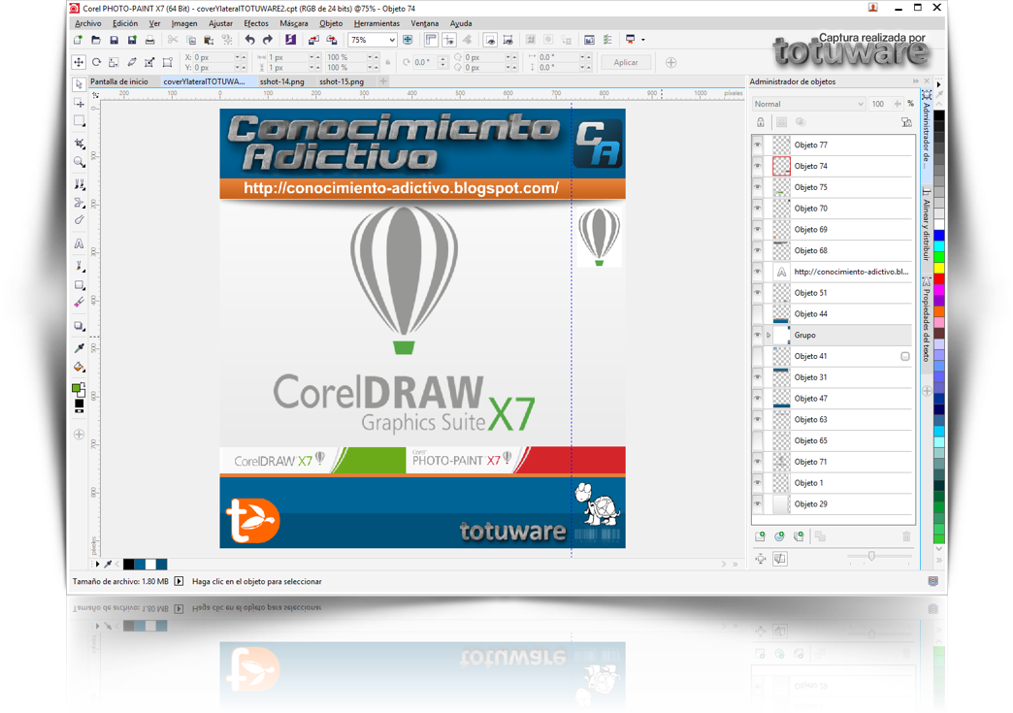Toggle visibility of Grupo layer
This screenshot has width=1013, height=713.
757,335
